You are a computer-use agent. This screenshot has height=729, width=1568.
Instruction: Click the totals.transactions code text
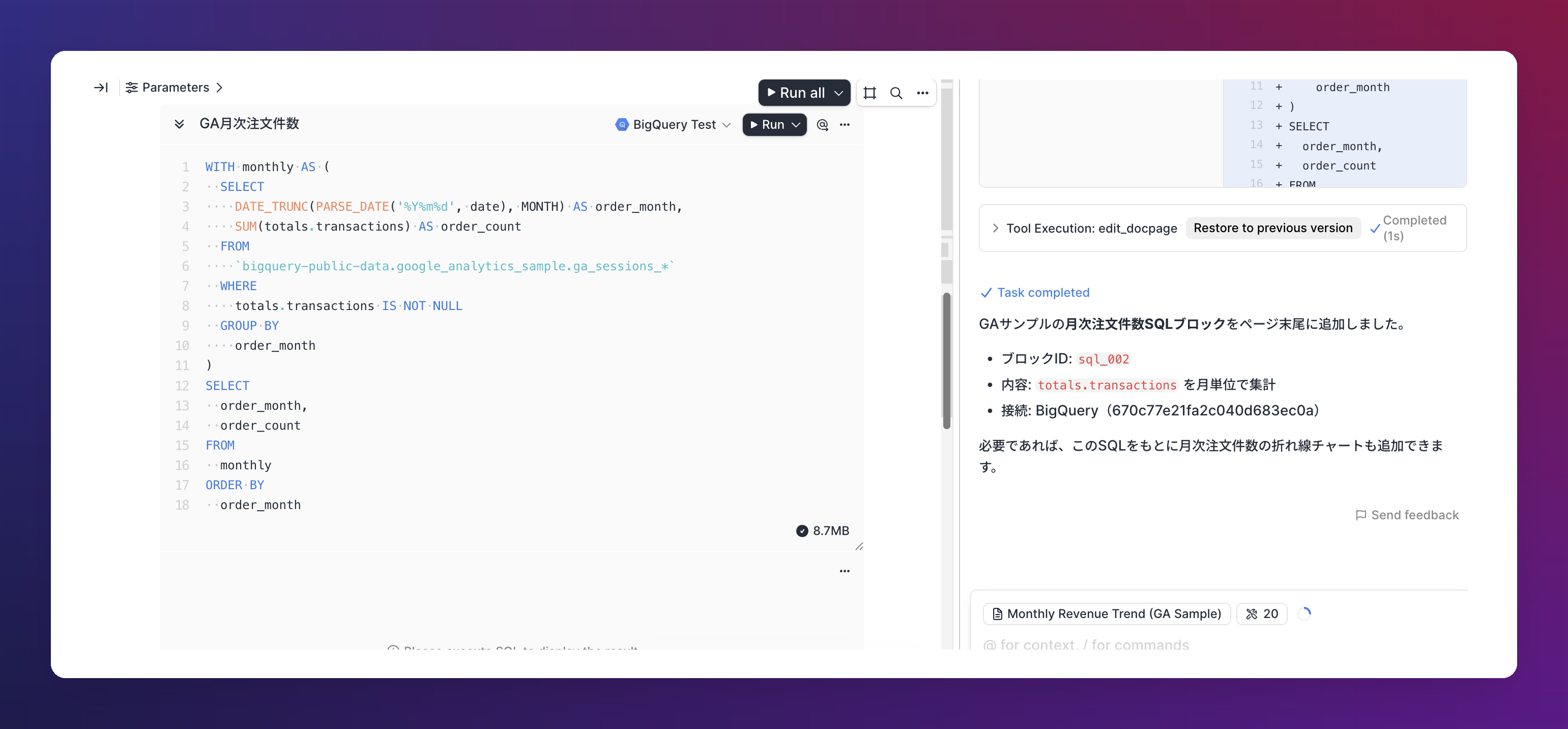point(1107,385)
